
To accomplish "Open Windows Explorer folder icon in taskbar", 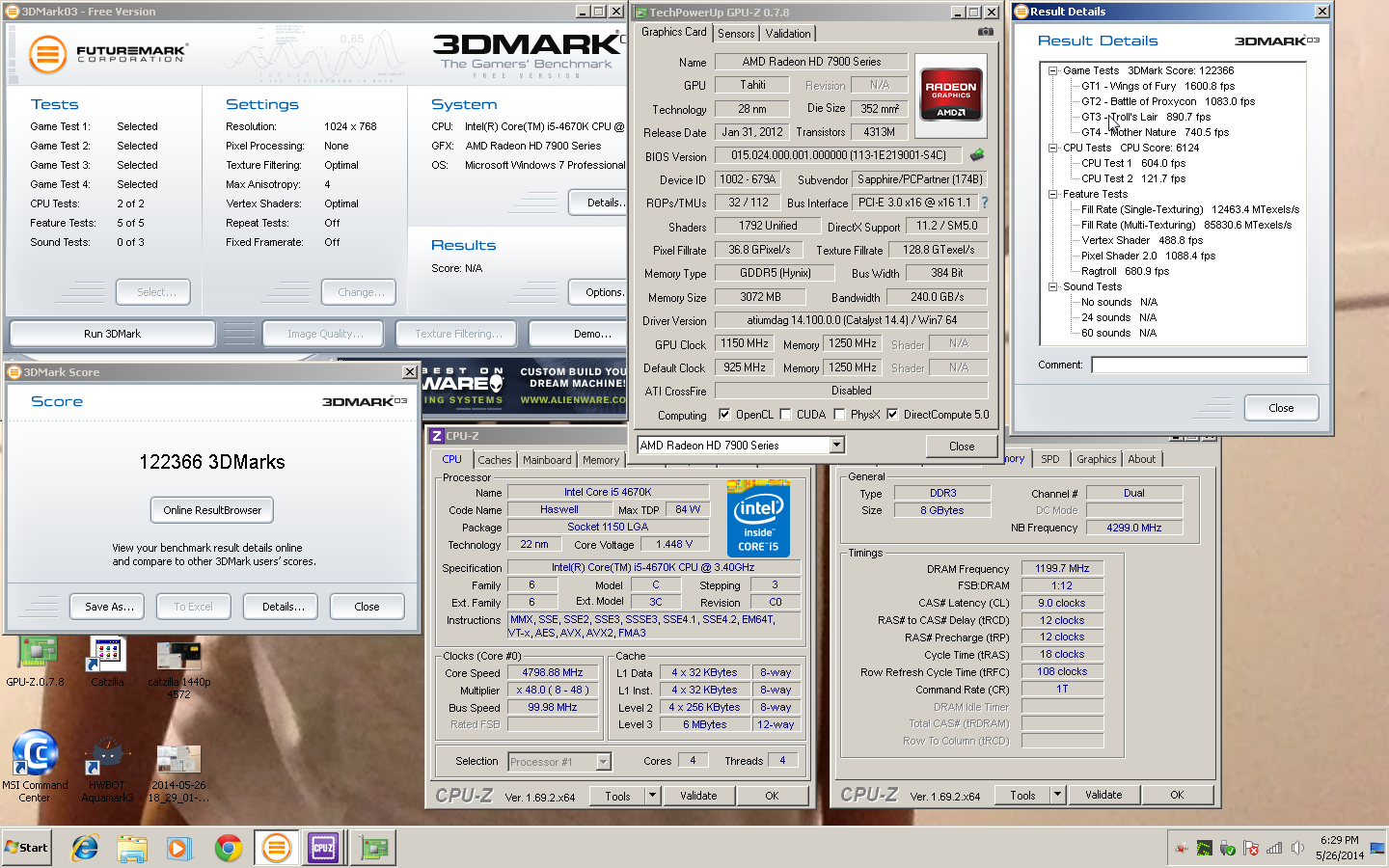I will coord(132,848).
